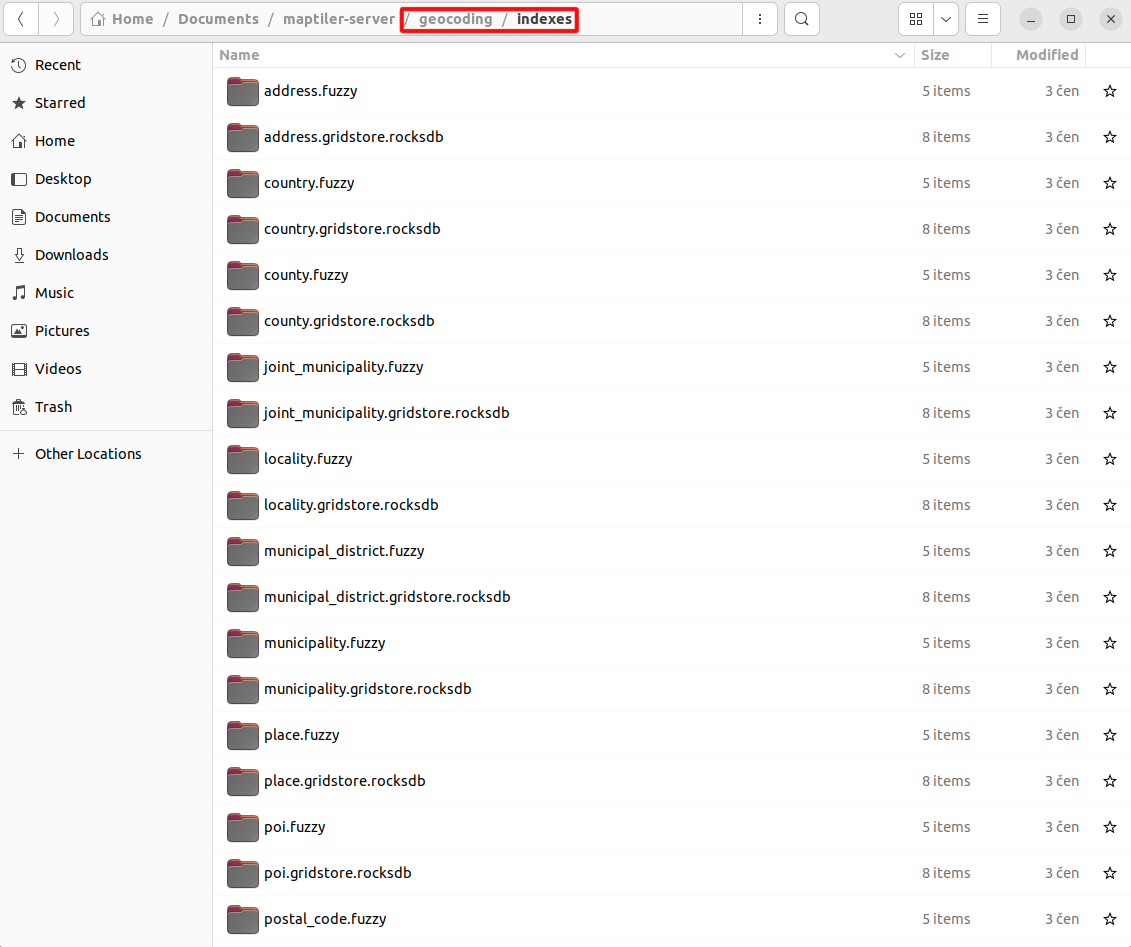1131x947 pixels.
Task: Select the postal_code.fuzzy folder name
Action: point(325,919)
